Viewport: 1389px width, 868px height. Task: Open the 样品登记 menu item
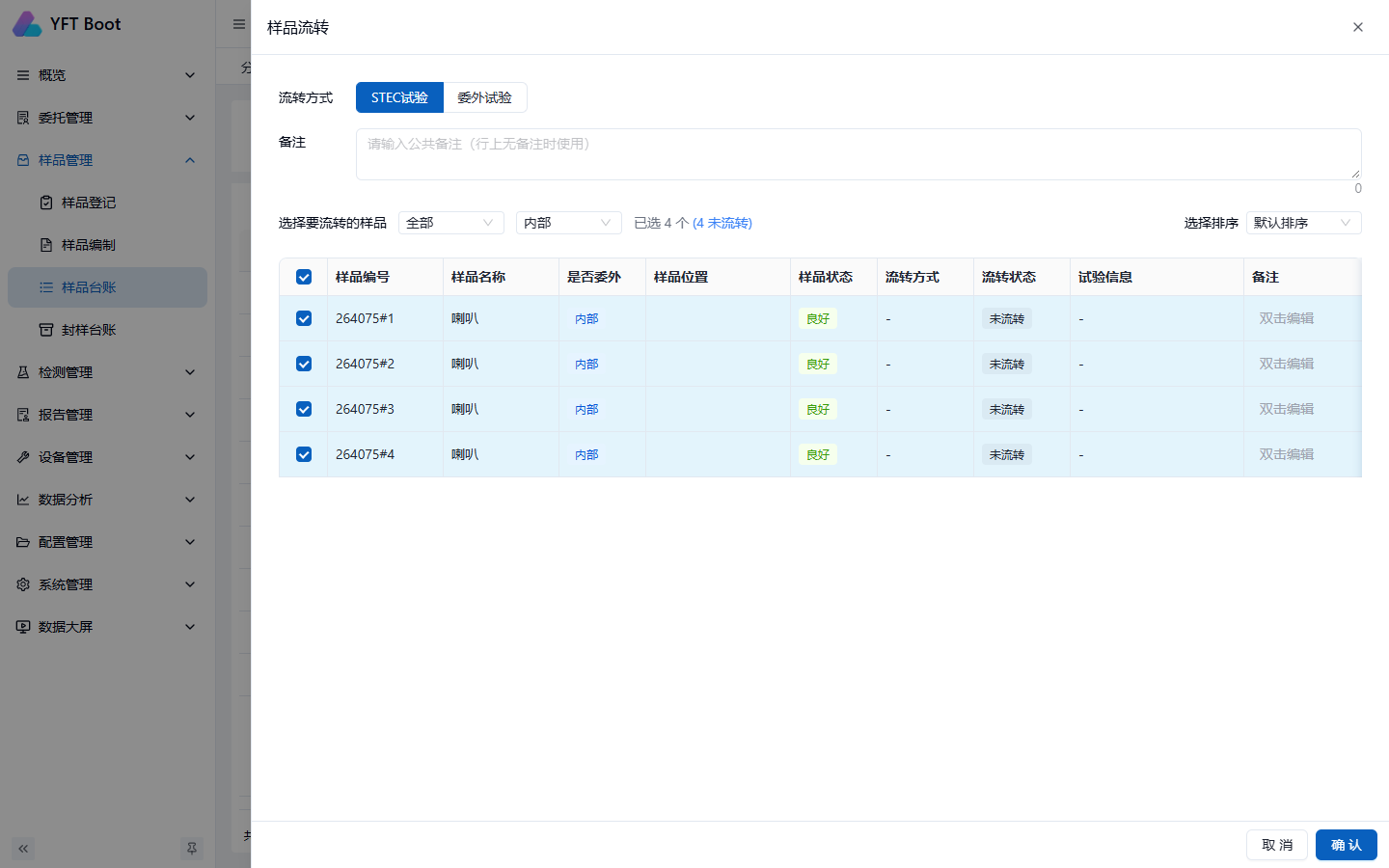click(107, 203)
